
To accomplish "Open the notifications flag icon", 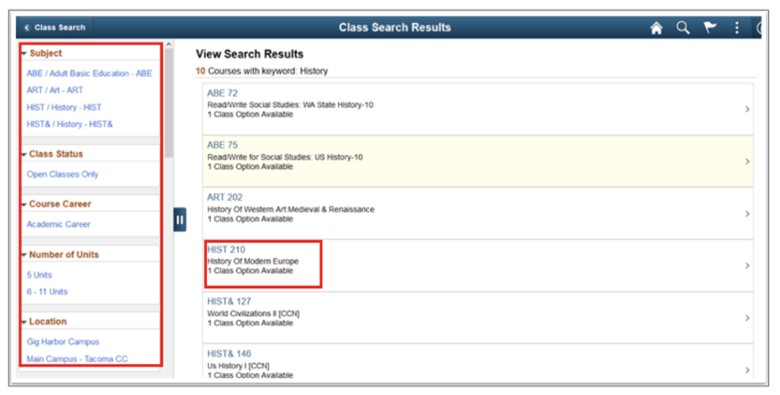I will click(x=710, y=27).
